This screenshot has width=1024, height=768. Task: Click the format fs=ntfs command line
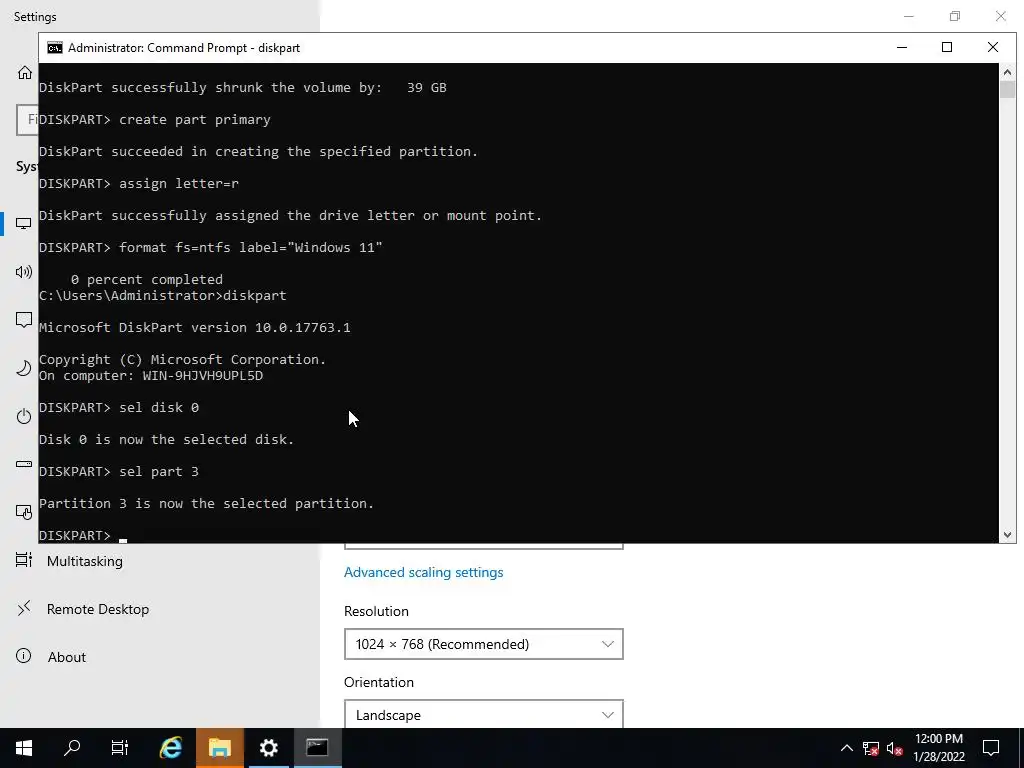pos(211,248)
